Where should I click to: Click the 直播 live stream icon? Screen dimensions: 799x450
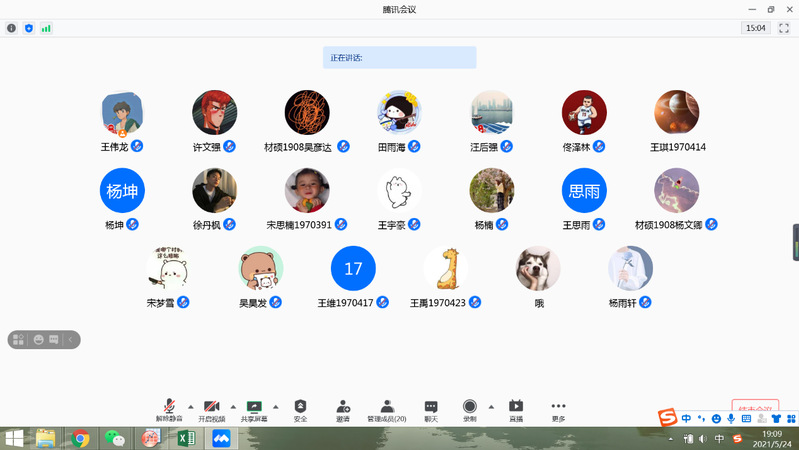coord(516,410)
